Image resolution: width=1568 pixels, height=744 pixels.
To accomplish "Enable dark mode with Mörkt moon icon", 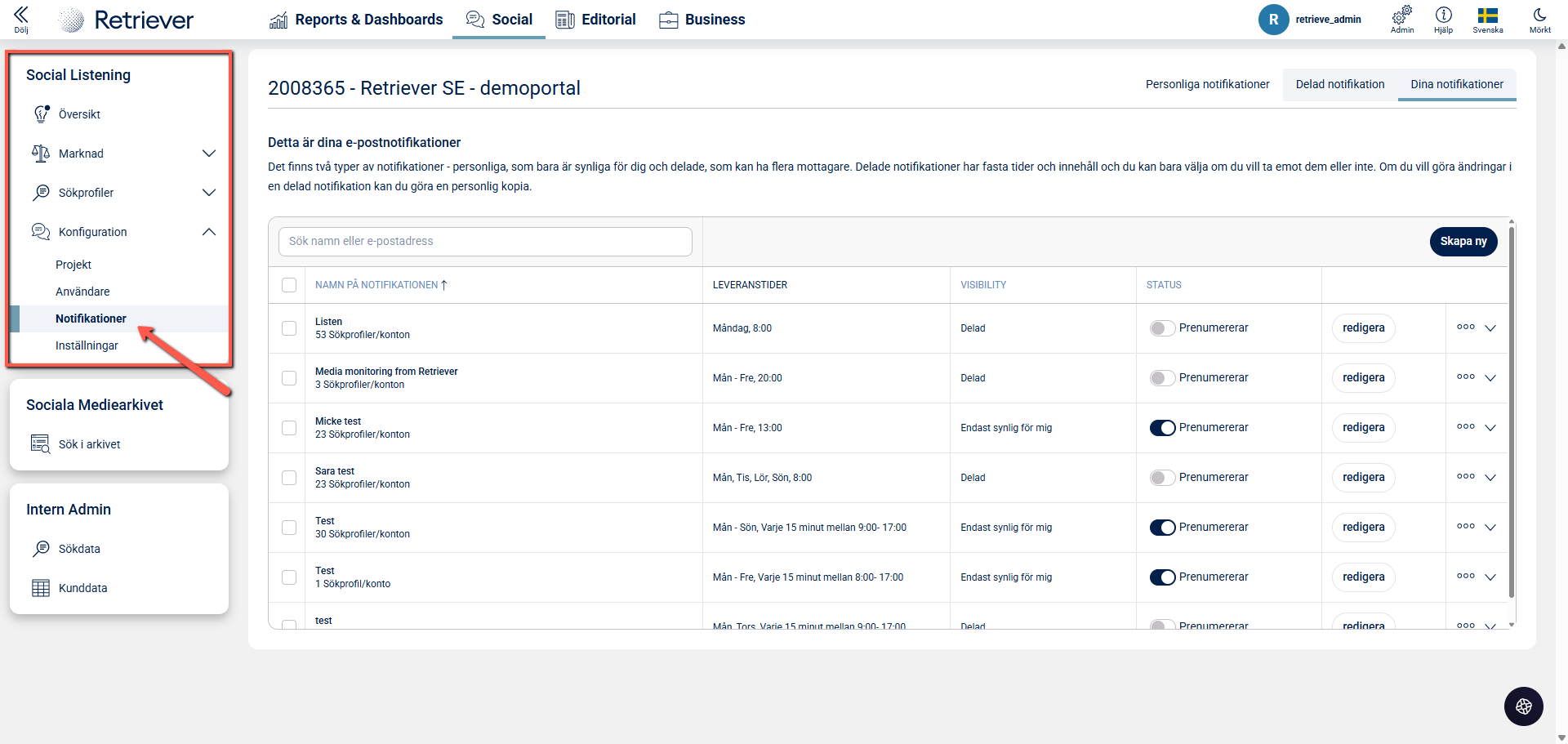I will (x=1539, y=16).
